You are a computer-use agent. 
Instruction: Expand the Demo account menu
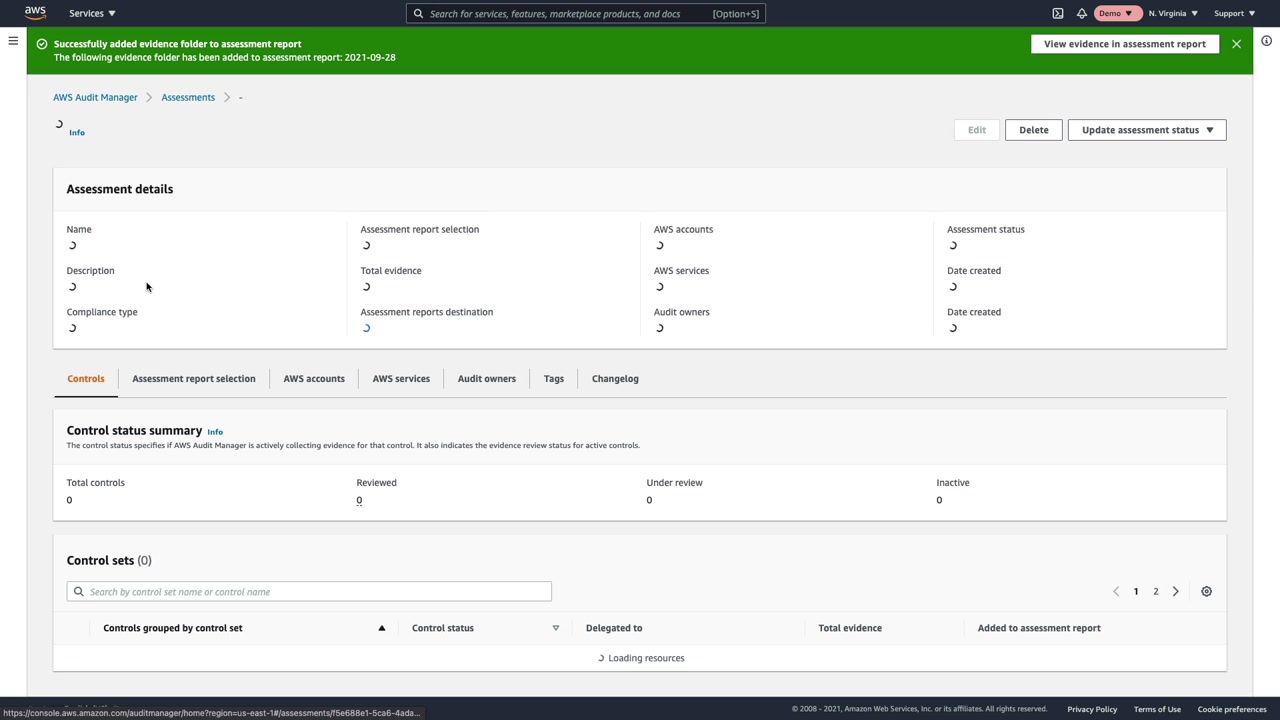1117,13
